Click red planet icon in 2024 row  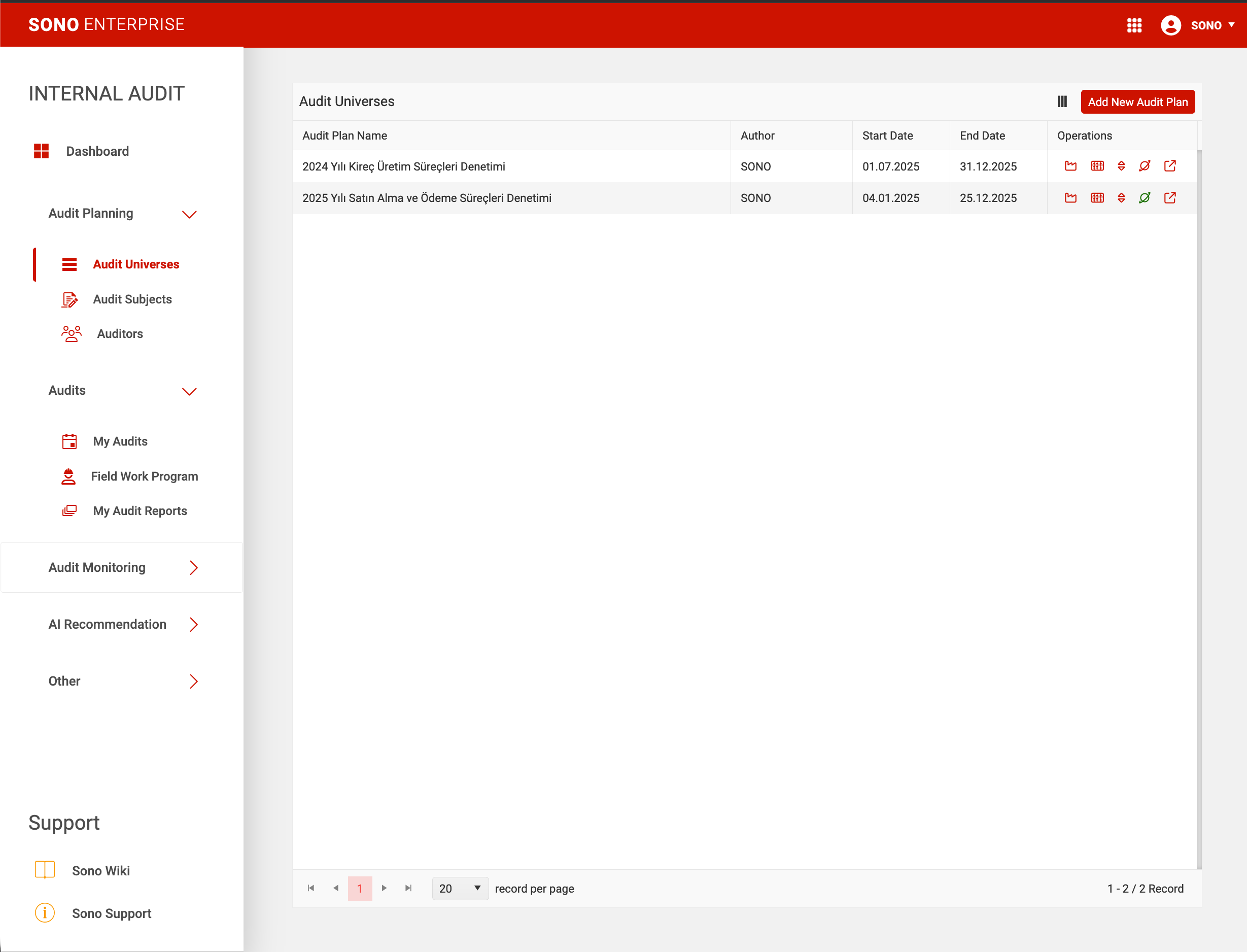[1145, 166]
